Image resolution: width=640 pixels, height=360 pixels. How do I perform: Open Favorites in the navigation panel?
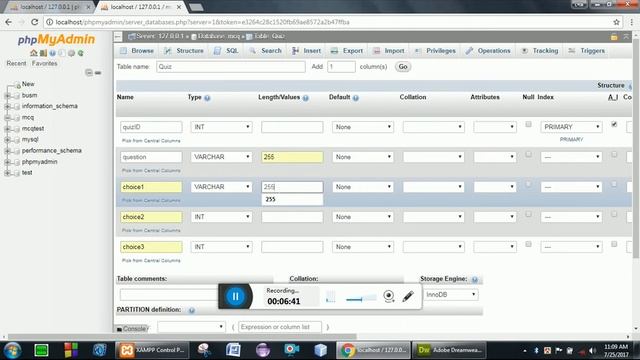click(44, 63)
